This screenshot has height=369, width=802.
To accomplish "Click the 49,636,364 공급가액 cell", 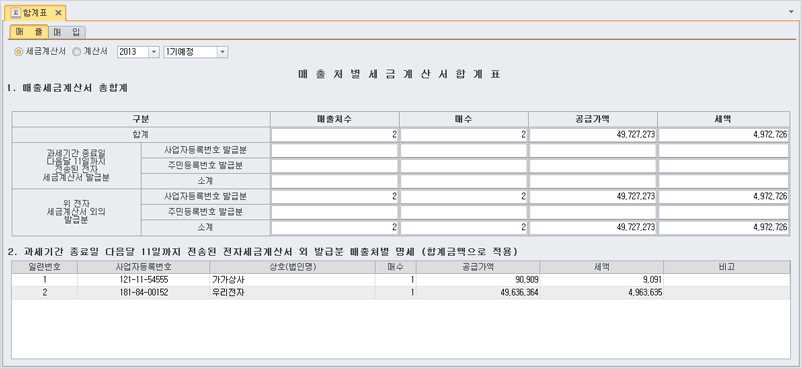I will [477, 293].
